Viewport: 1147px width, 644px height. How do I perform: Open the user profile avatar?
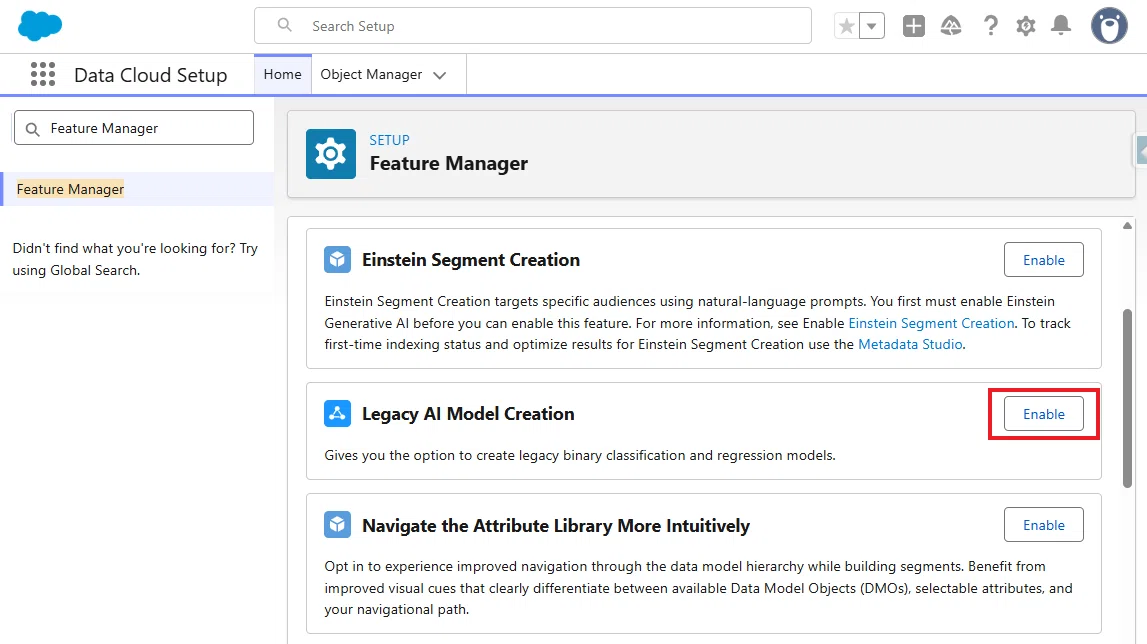tap(1109, 26)
